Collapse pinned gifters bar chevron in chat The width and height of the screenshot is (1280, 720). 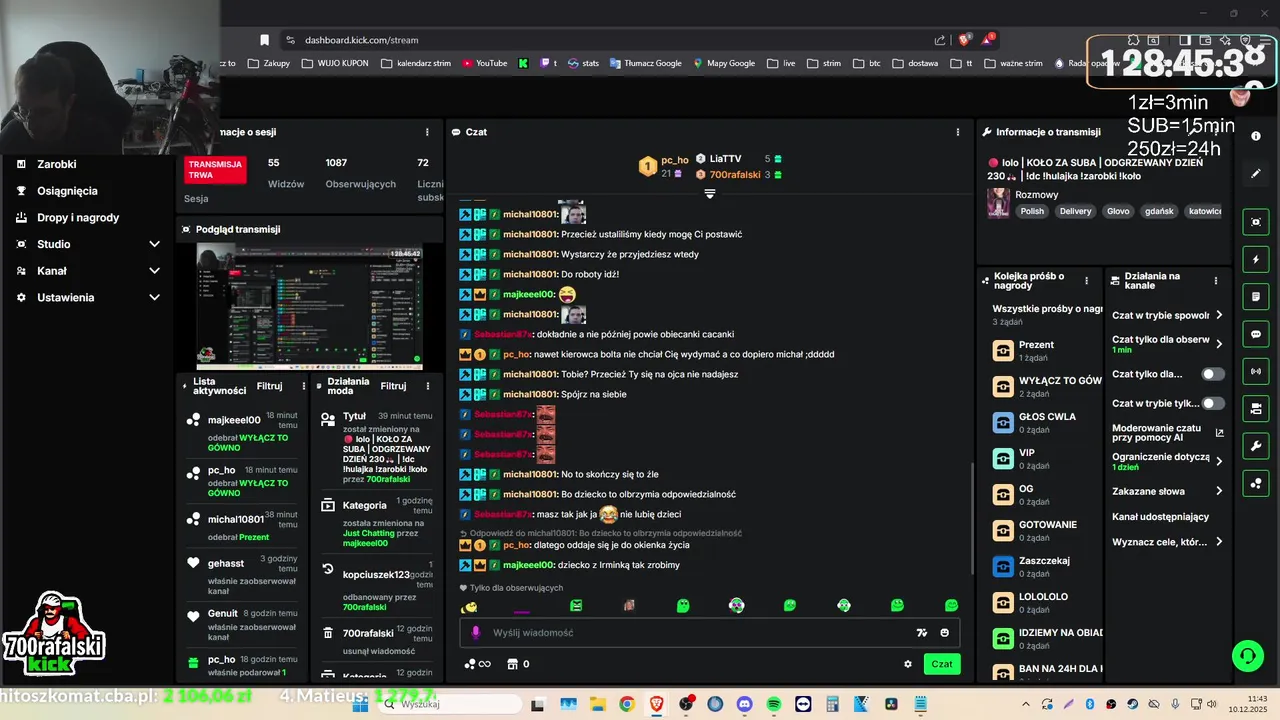pyautogui.click(x=710, y=193)
